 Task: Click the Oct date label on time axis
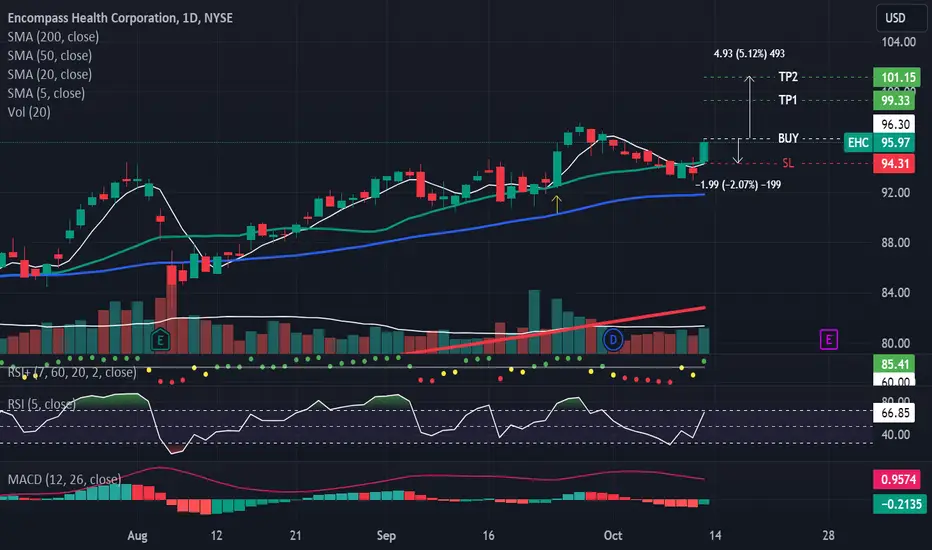coord(613,535)
